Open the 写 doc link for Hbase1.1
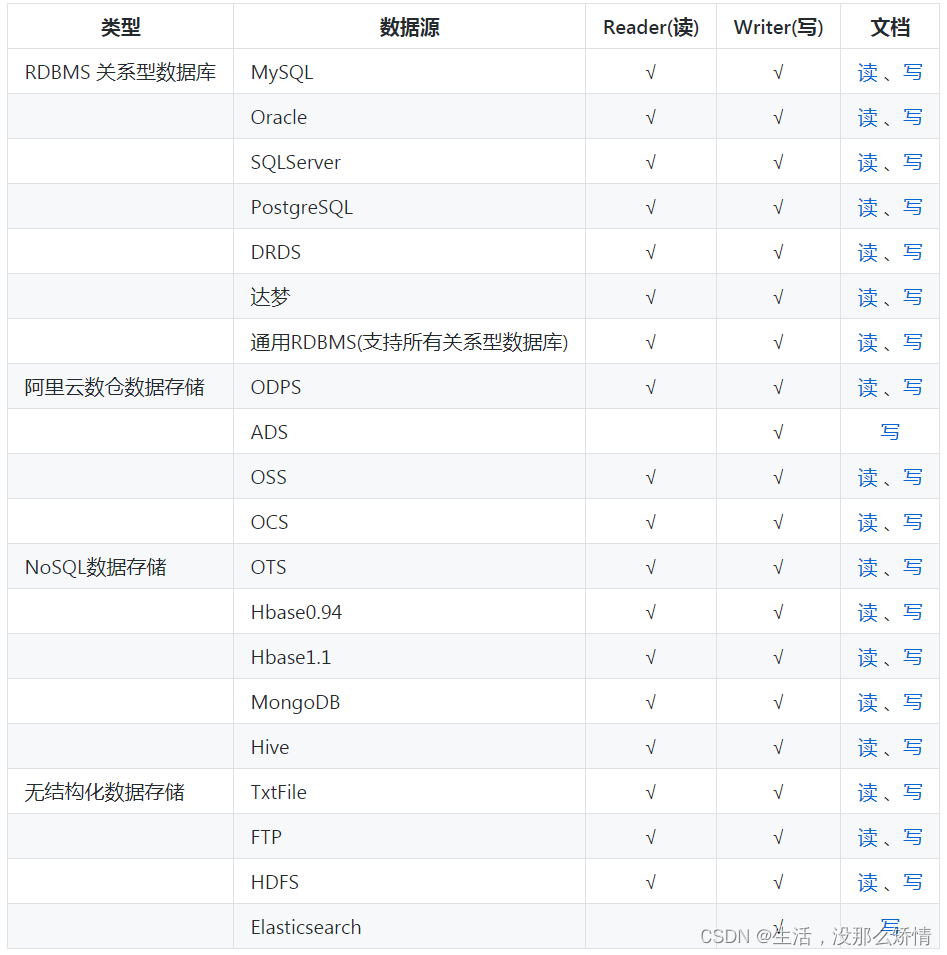 click(x=912, y=658)
